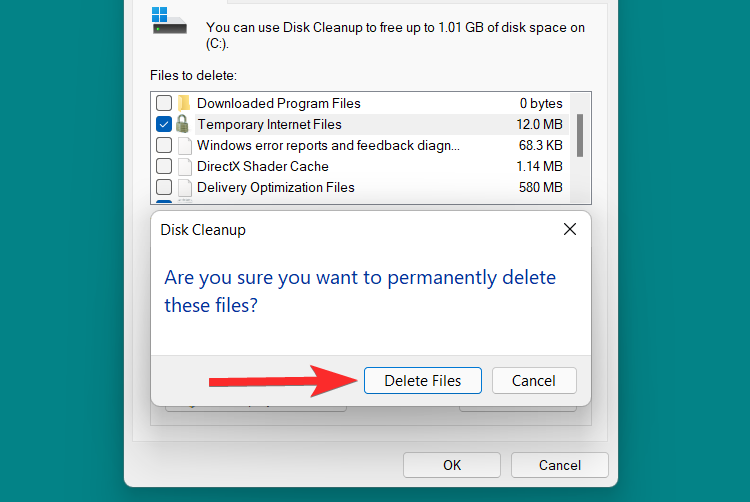This screenshot has height=502, width=750.
Task: Close the delete confirmation dialog with X
Action: (570, 229)
